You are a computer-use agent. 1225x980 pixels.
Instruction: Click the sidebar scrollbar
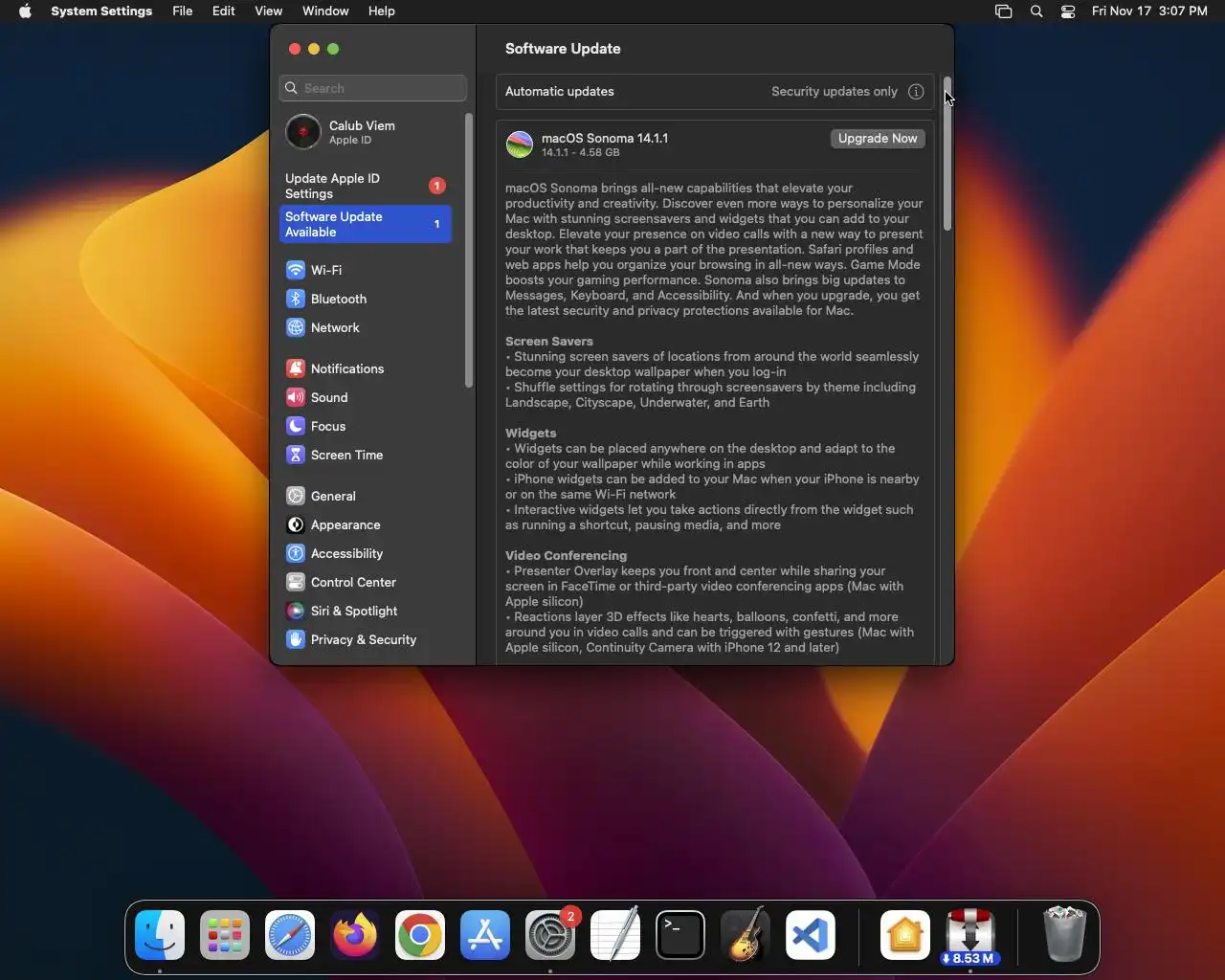pos(469,251)
